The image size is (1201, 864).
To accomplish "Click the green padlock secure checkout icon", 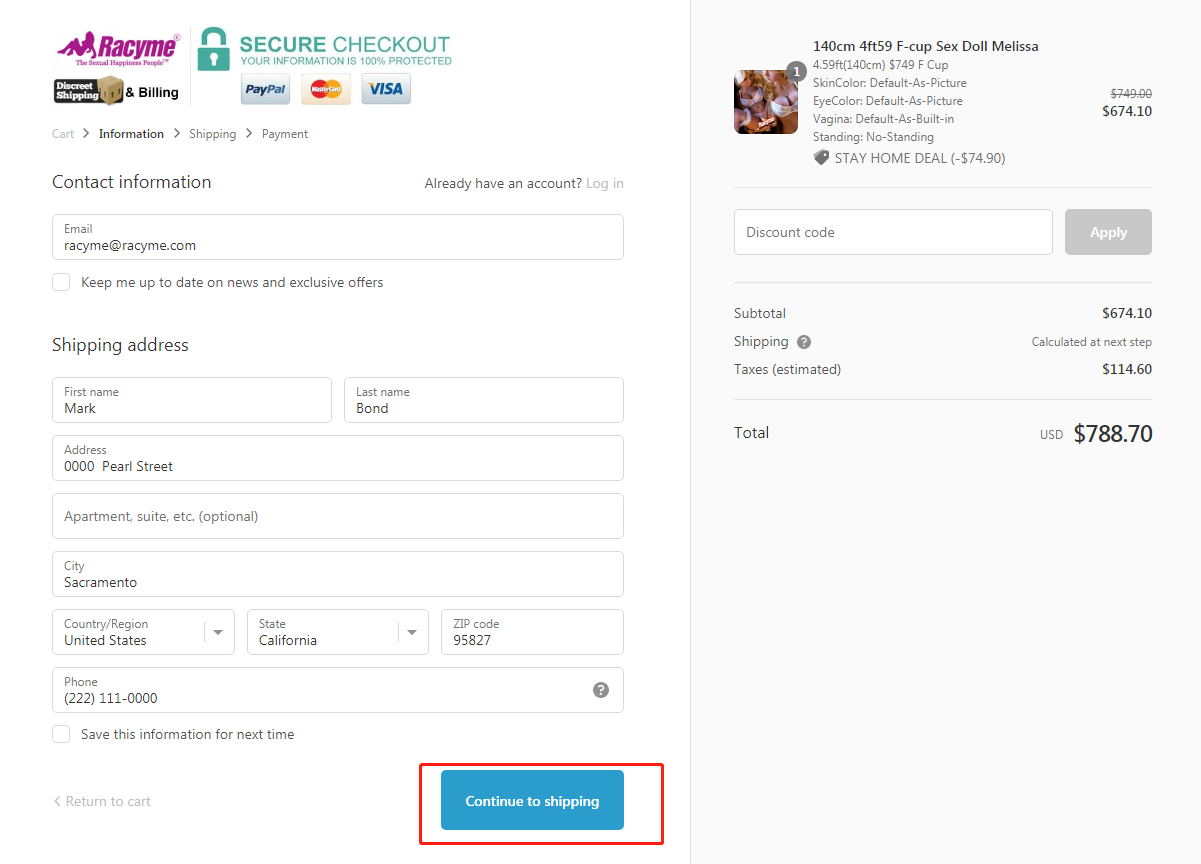I will click(213, 49).
